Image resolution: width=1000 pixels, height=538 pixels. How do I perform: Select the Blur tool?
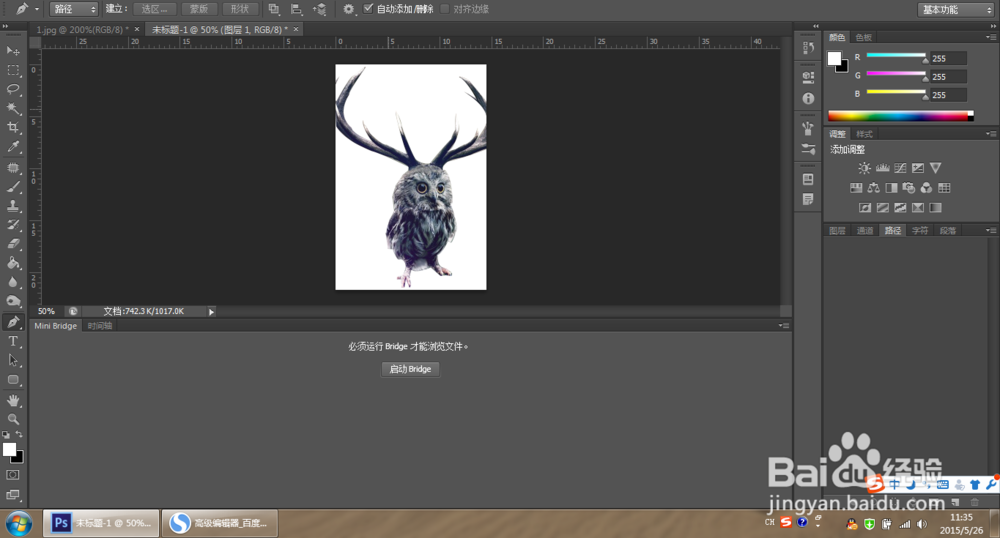[x=13, y=282]
